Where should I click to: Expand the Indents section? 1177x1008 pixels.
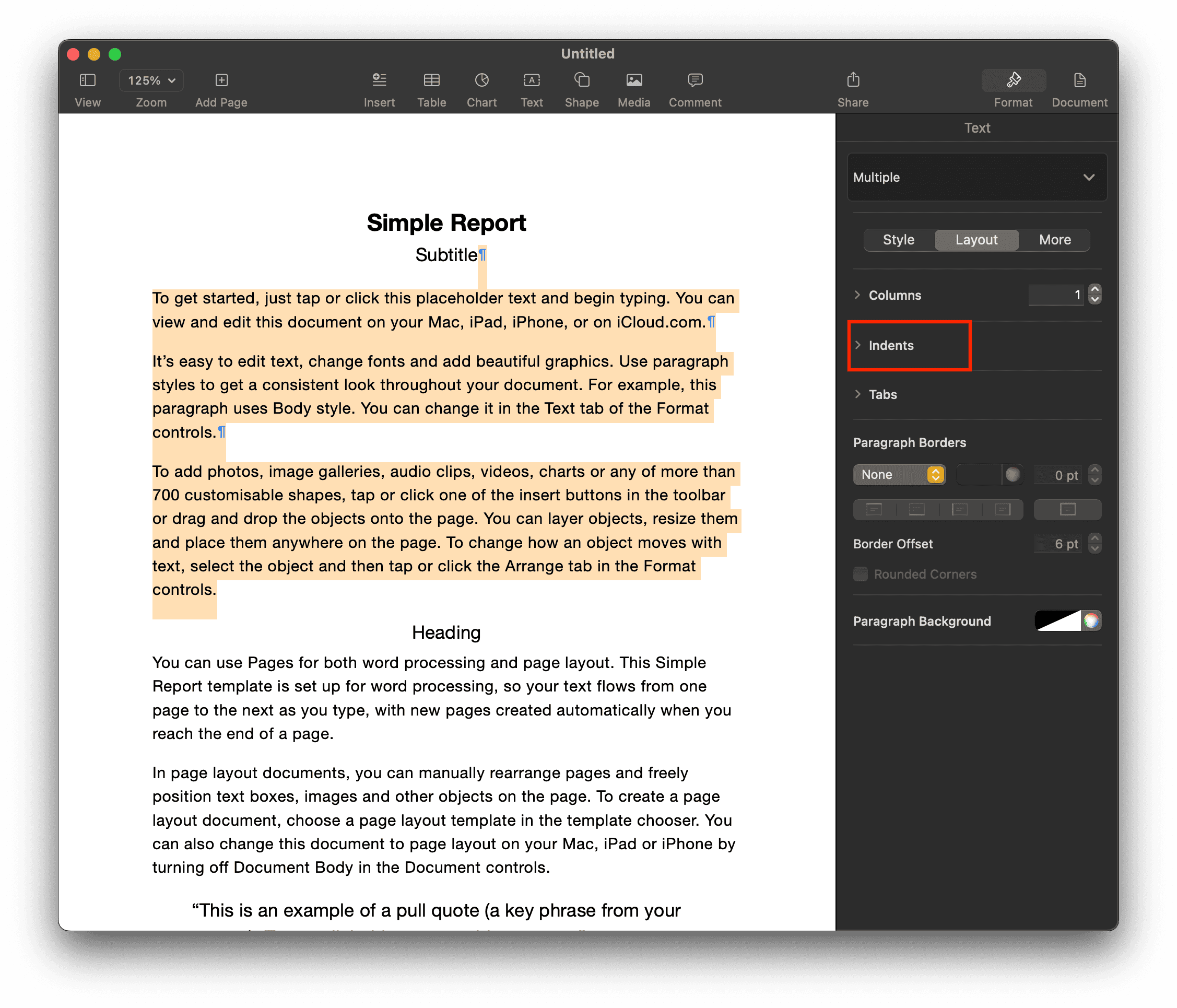(891, 345)
